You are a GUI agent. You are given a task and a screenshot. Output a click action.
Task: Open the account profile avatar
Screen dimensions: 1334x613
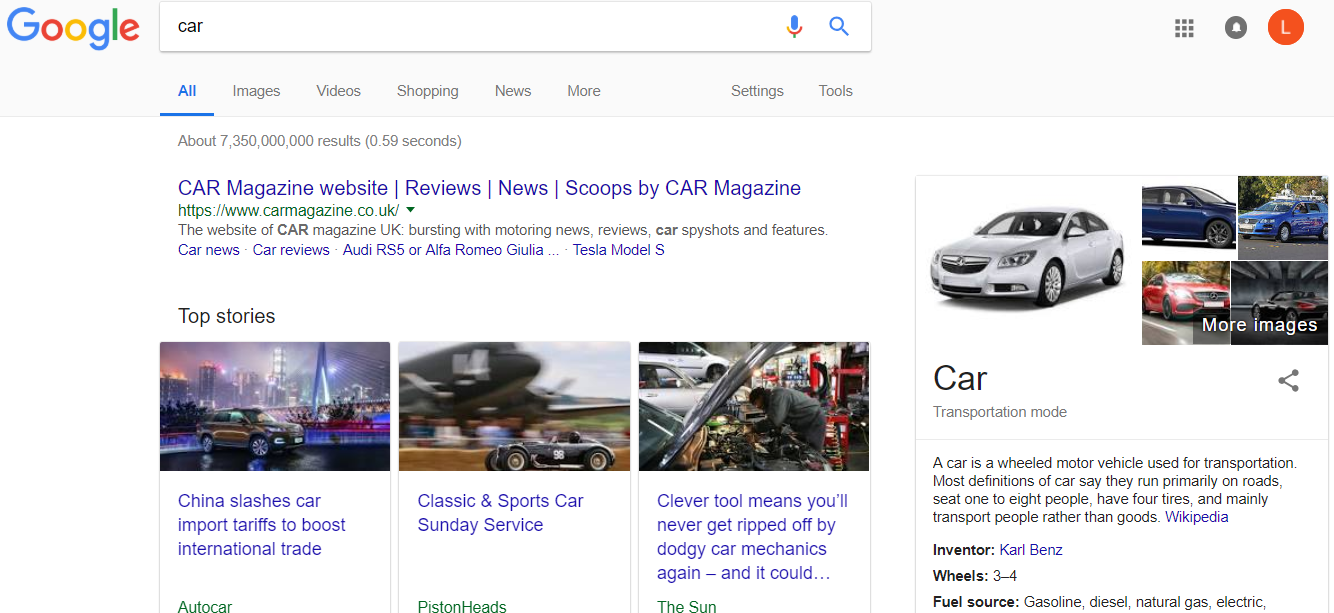click(1285, 28)
